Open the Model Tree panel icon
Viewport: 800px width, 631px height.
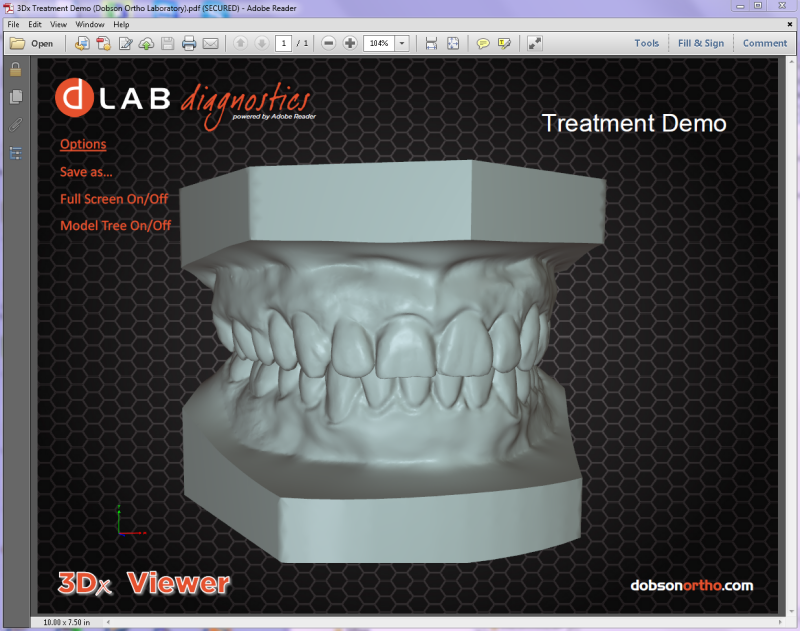(x=16, y=153)
